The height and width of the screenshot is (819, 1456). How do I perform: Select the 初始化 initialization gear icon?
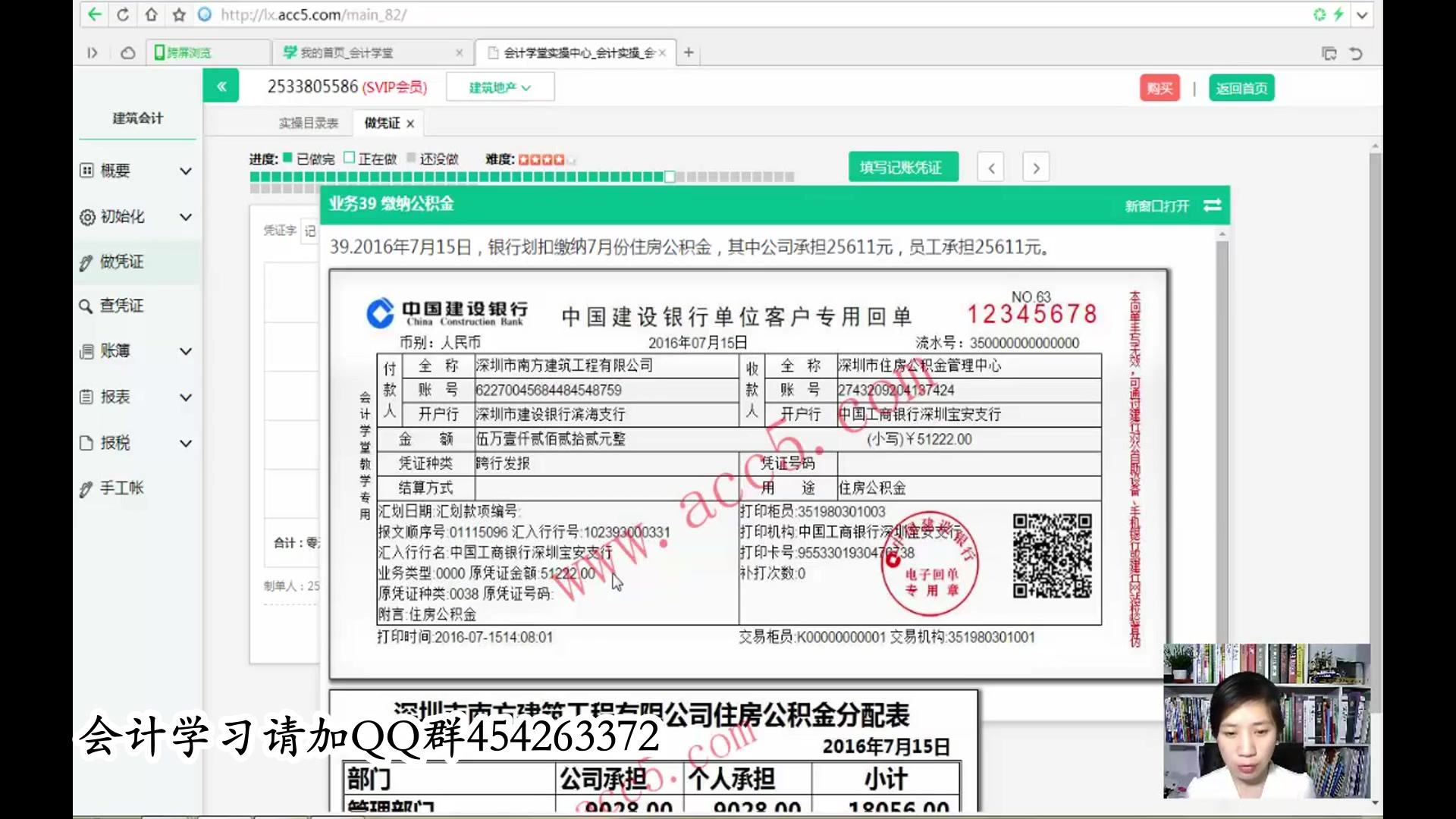pyautogui.click(x=87, y=217)
